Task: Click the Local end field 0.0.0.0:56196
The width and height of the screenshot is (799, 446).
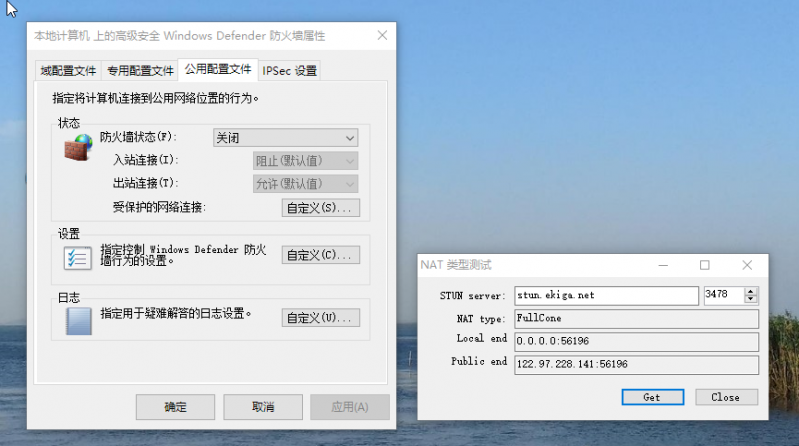Action: point(636,342)
